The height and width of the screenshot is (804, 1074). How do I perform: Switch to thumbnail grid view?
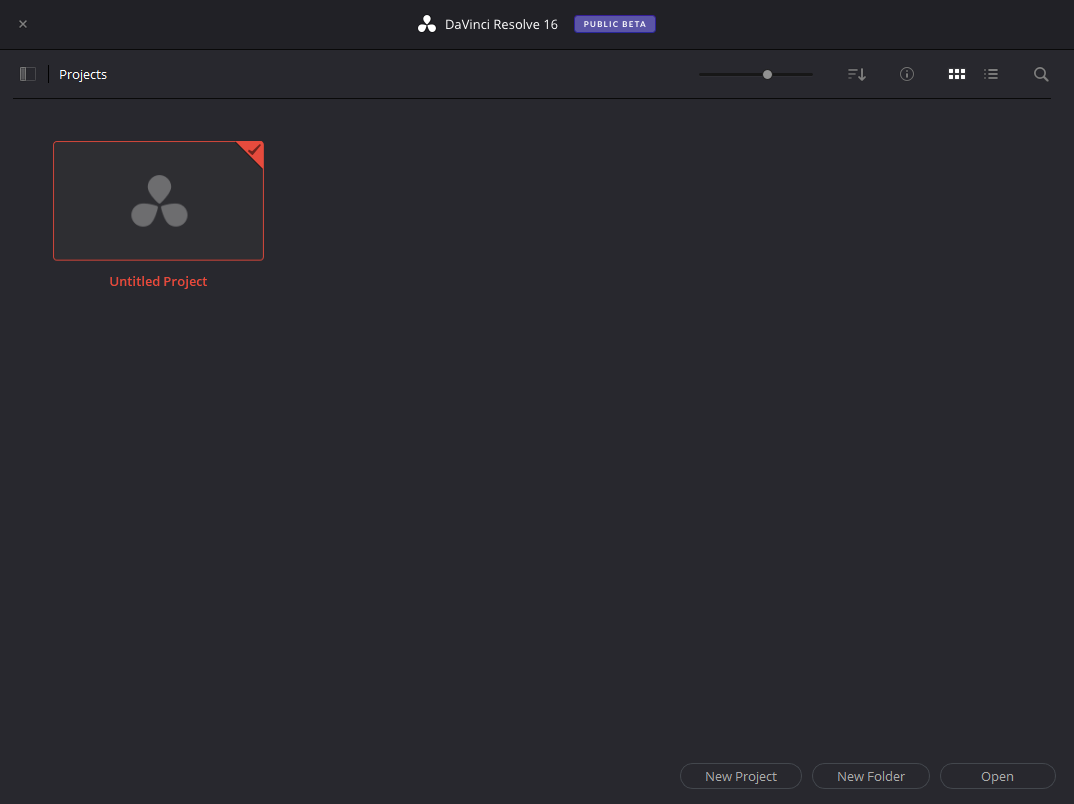tap(957, 74)
